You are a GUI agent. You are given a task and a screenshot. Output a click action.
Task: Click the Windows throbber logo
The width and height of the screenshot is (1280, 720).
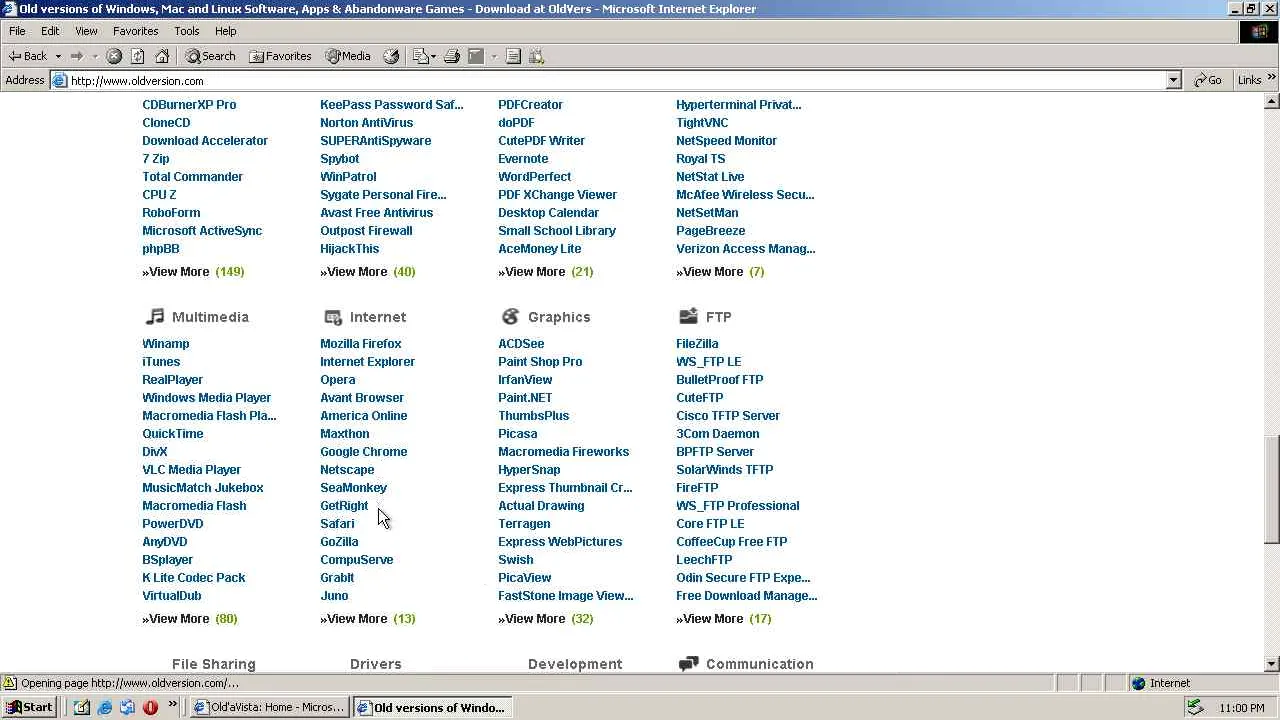pos(1259,32)
